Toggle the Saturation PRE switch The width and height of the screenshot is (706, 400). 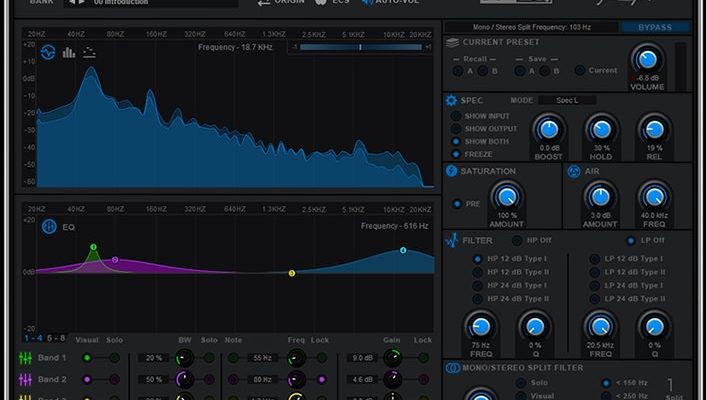[458, 204]
